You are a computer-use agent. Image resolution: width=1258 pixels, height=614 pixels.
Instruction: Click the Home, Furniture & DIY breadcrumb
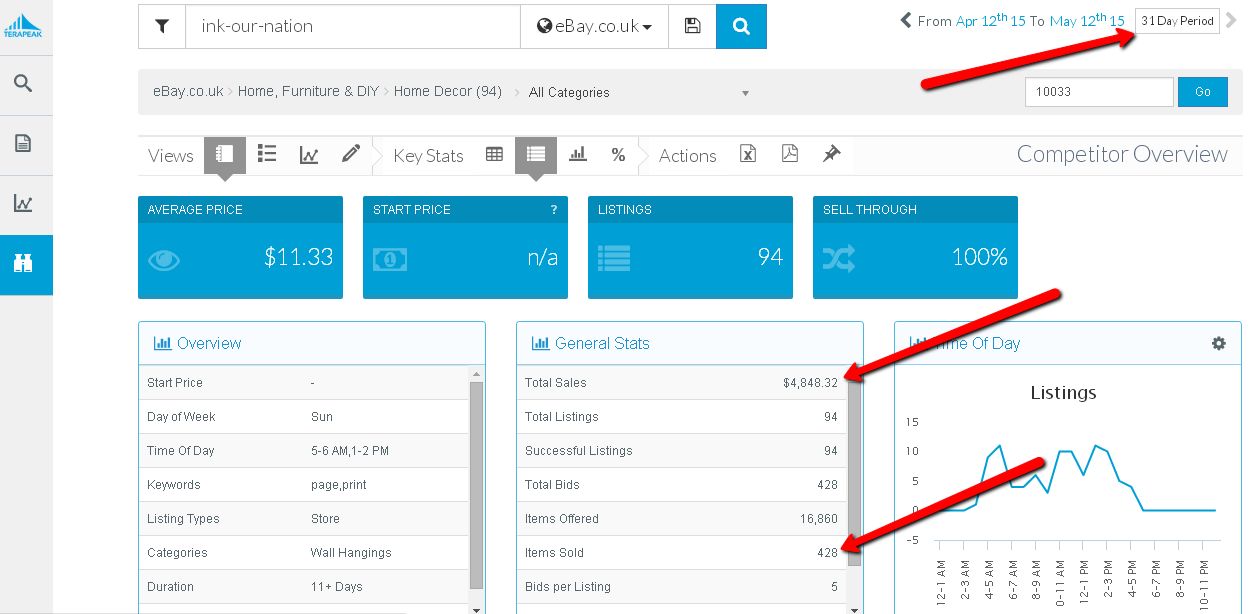[x=308, y=91]
